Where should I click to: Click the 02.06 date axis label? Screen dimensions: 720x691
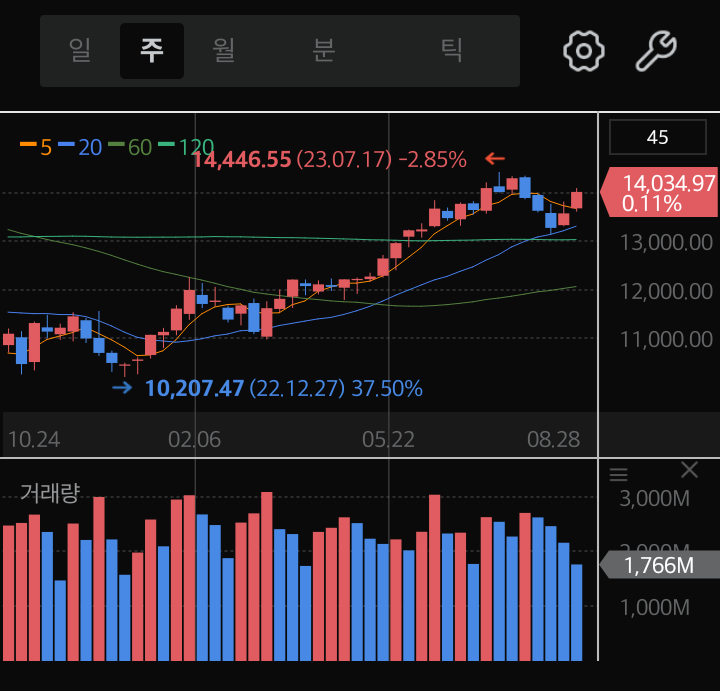pyautogui.click(x=194, y=439)
